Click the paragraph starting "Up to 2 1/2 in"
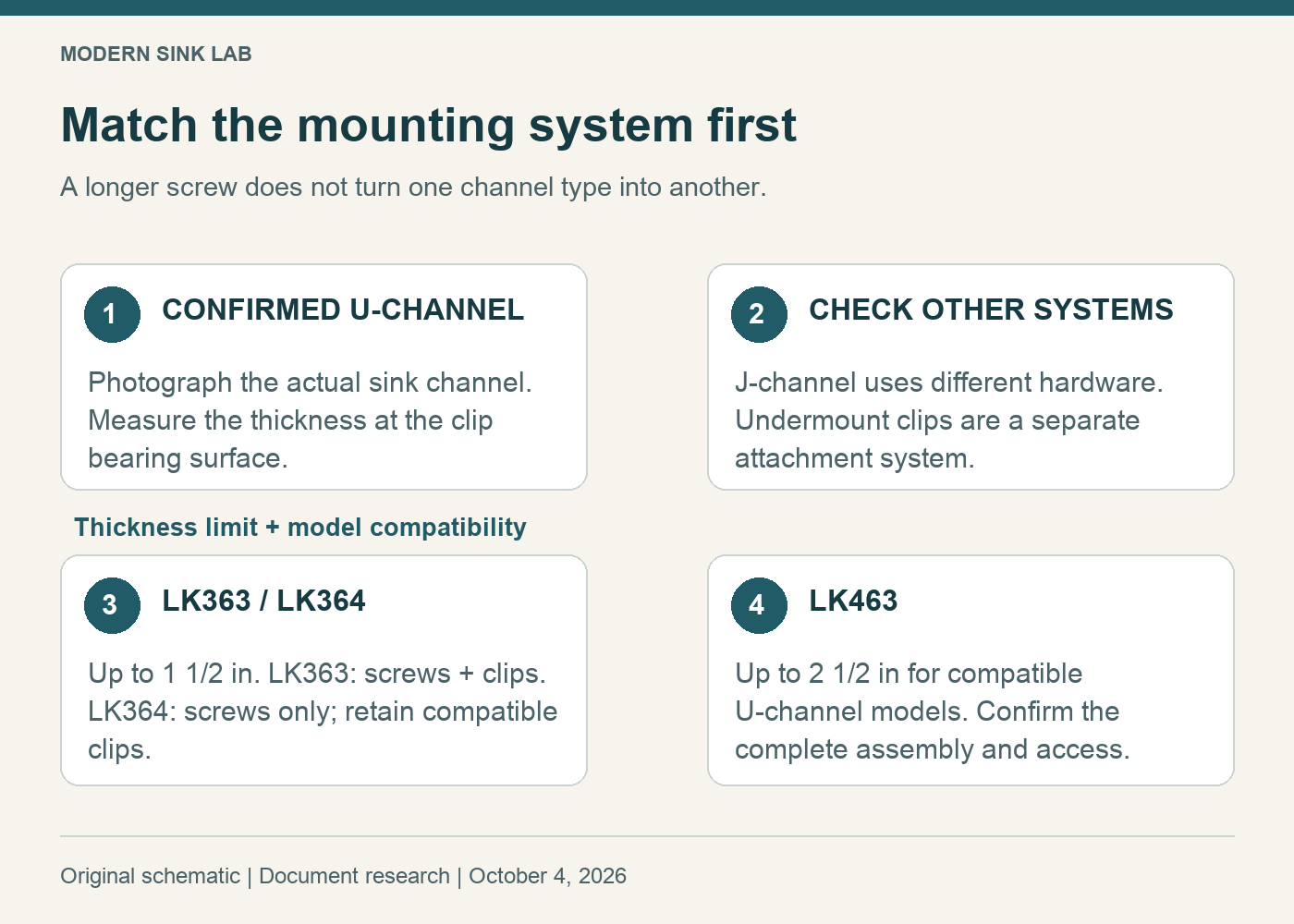The height and width of the screenshot is (924, 1294). 932,711
